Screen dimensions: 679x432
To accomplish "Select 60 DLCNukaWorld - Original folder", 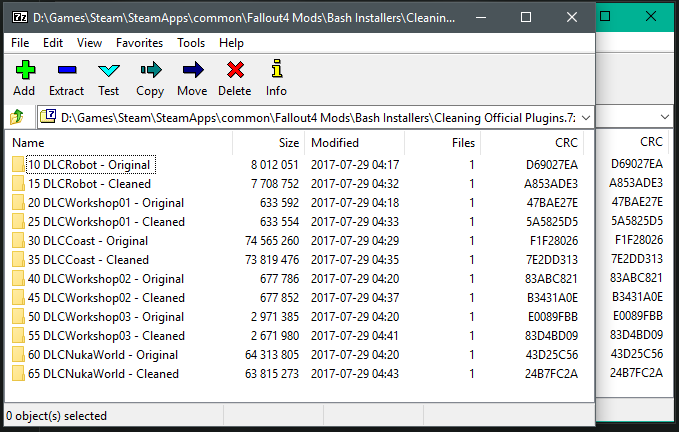I will click(103, 355).
